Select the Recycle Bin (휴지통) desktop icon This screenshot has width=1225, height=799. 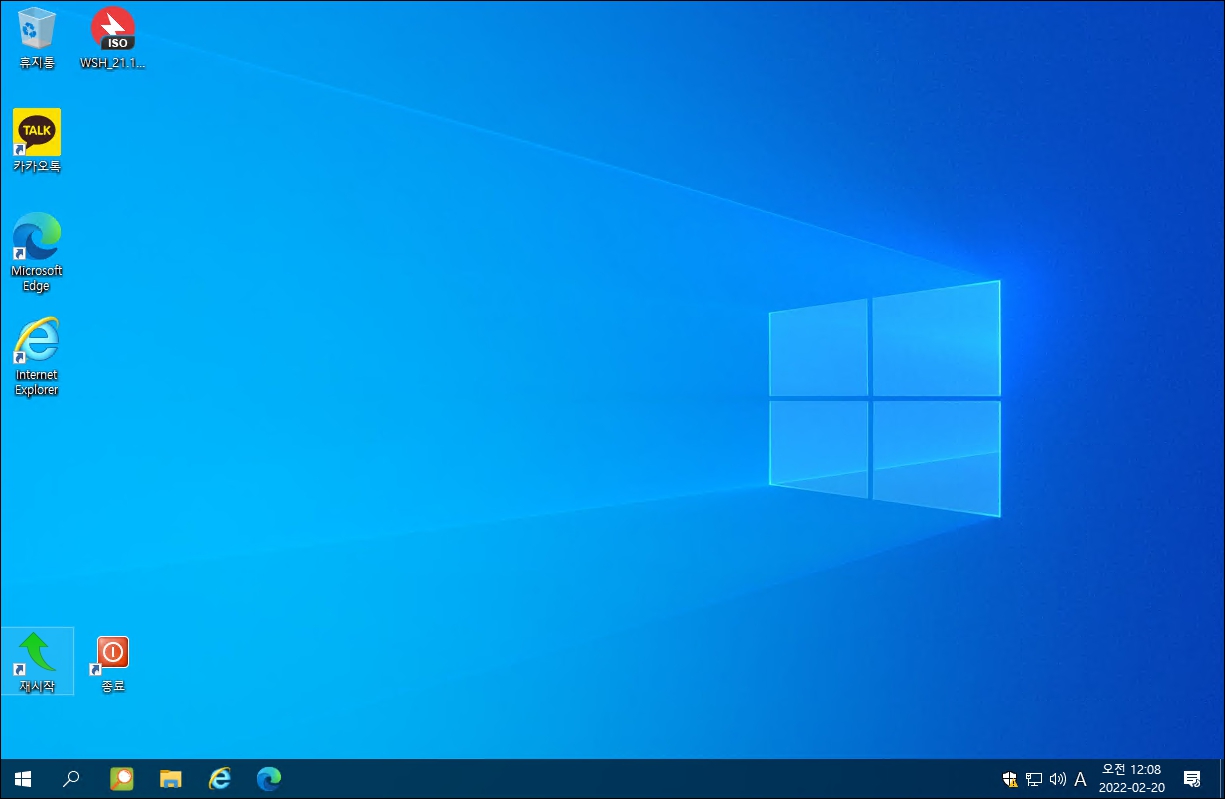click(37, 38)
